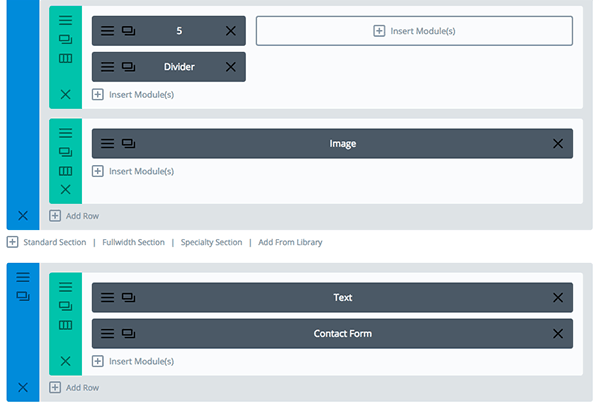
Task: Remove the Text module
Action: tap(558, 298)
